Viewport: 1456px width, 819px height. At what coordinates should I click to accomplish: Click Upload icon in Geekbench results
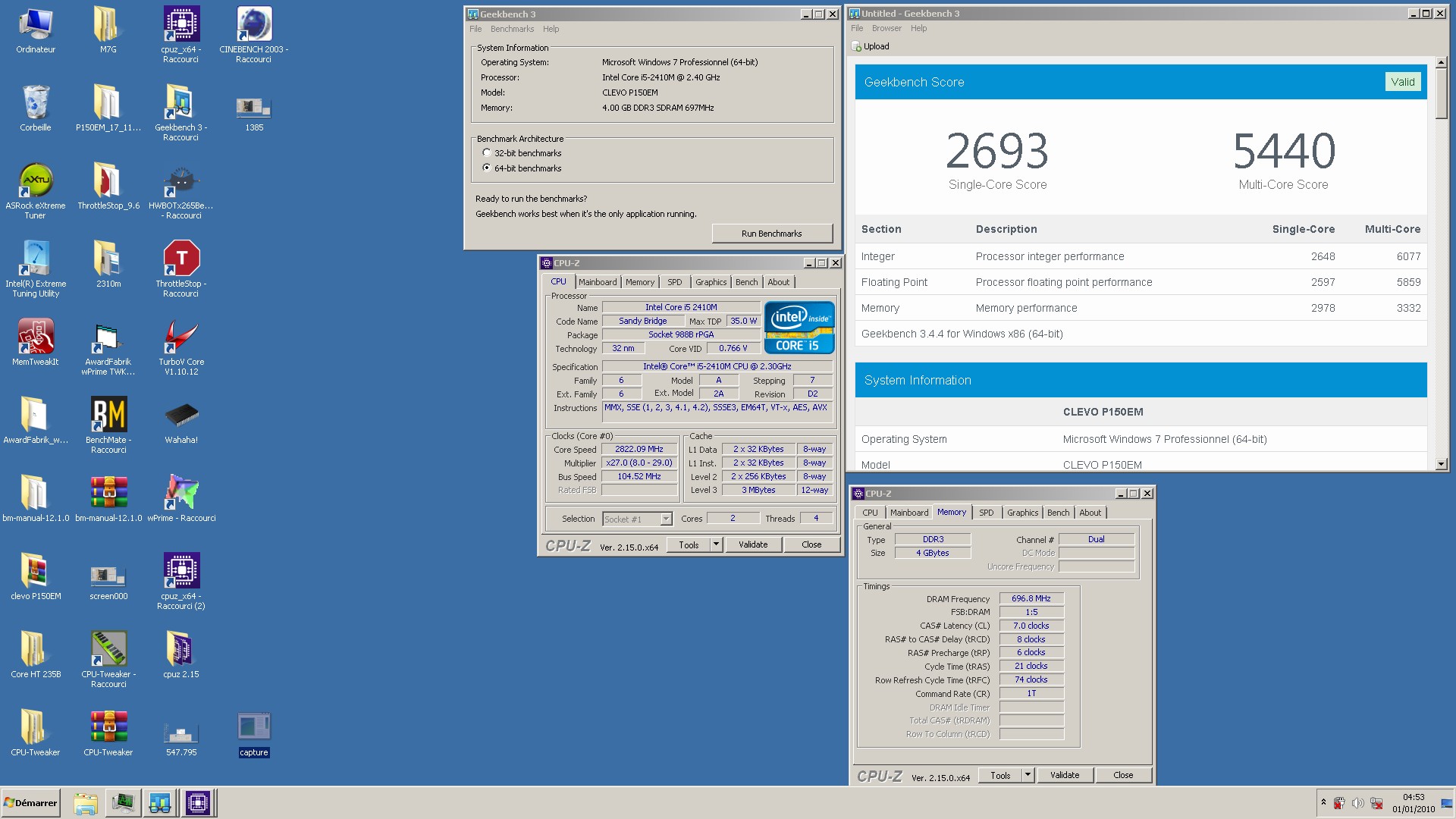point(871,46)
